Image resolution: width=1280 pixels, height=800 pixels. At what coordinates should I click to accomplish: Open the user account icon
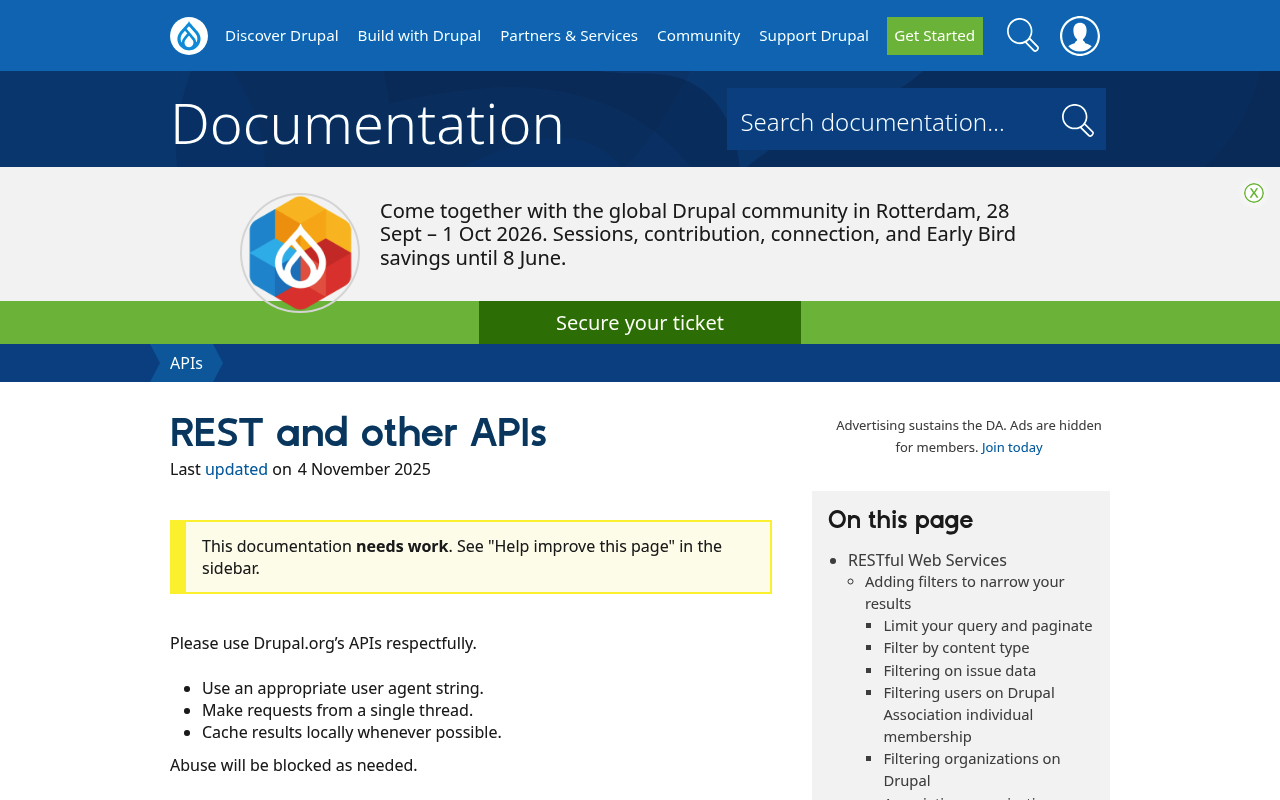pos(1080,36)
